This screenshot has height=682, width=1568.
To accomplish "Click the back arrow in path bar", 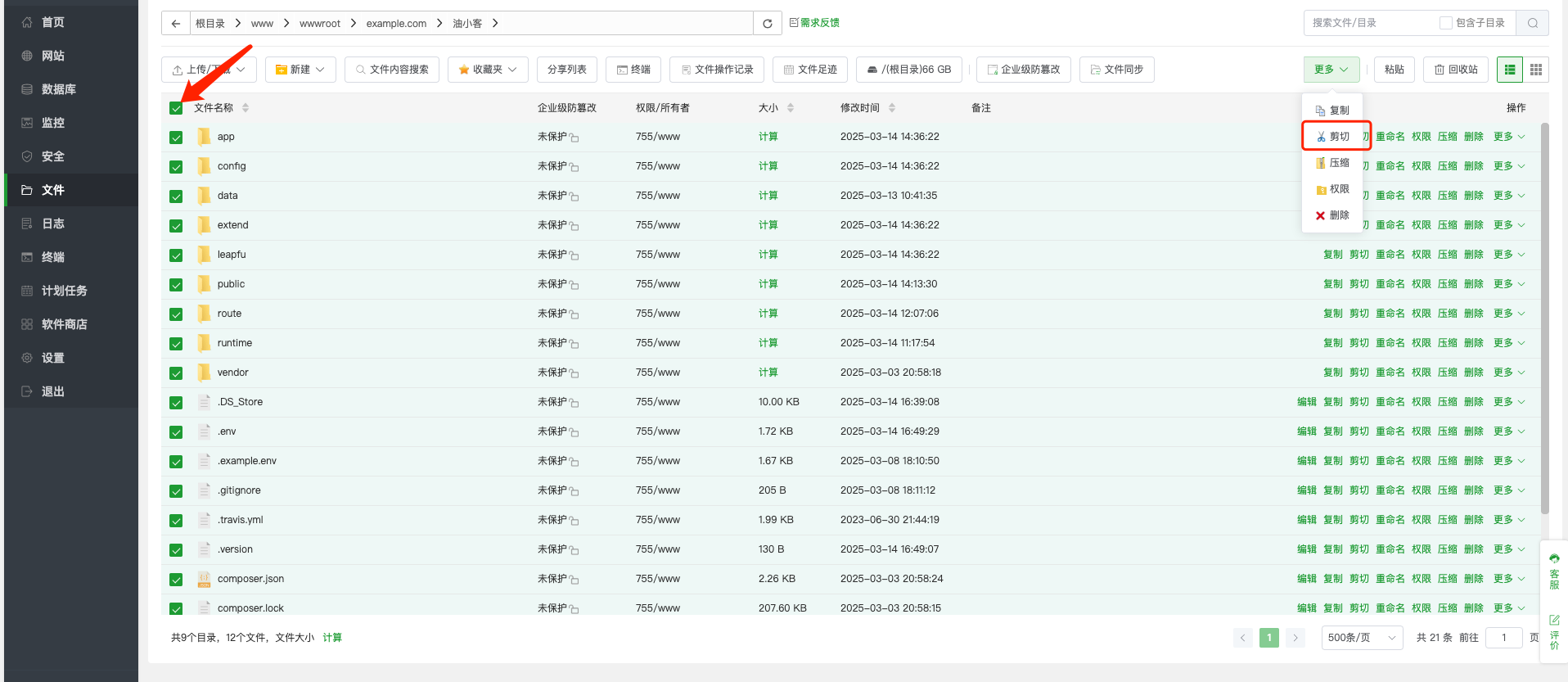I will point(176,24).
